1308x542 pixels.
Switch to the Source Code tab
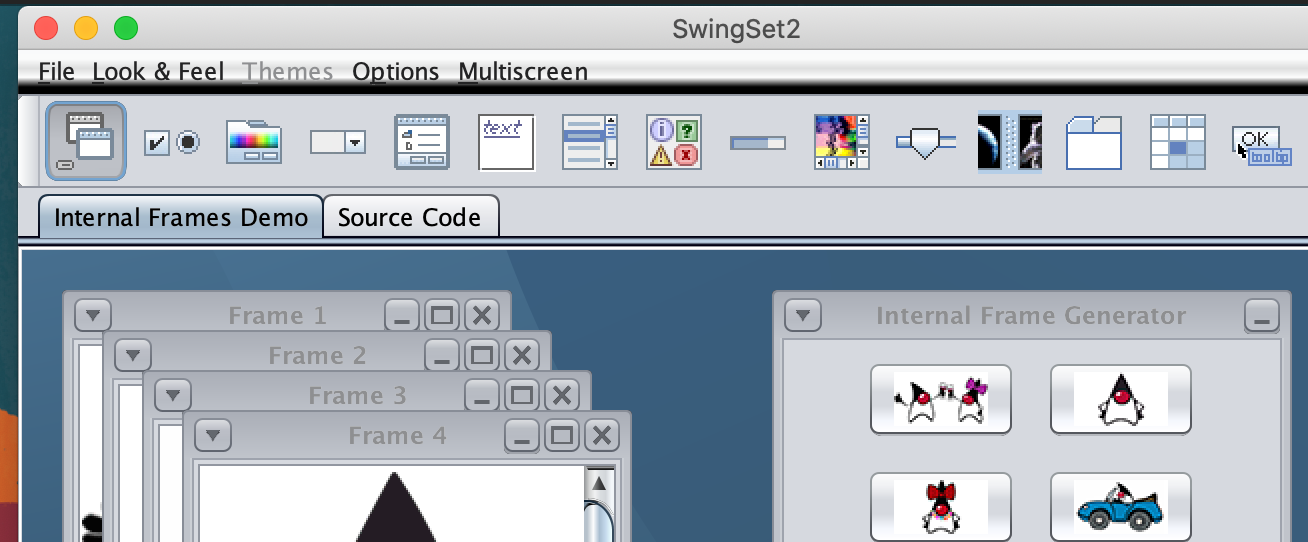coord(409,217)
